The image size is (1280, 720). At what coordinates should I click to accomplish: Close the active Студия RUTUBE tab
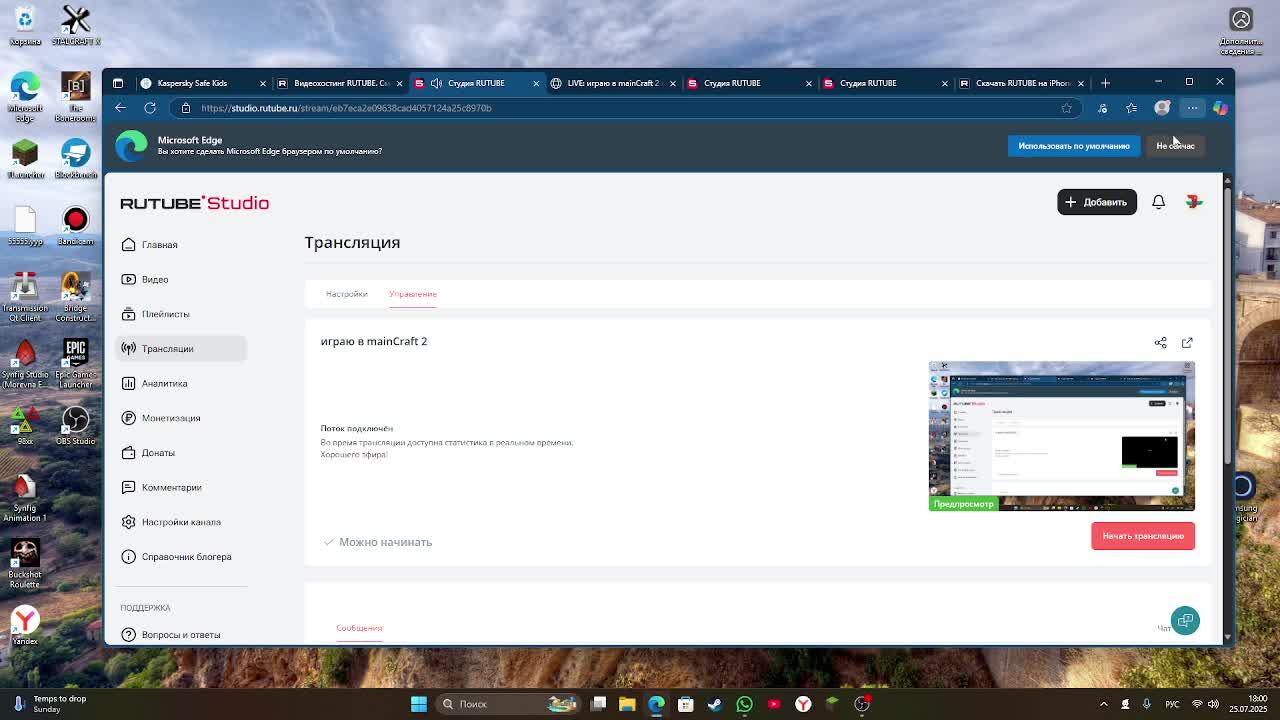536,83
